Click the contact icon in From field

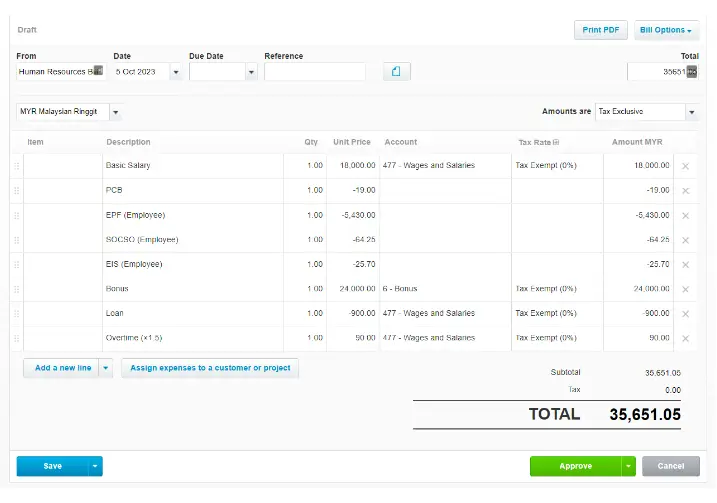point(98,70)
